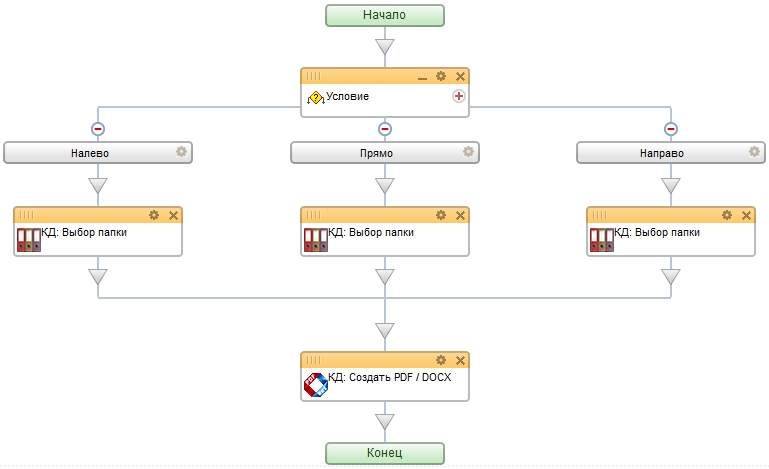Open settings gear of Условие block

pos(440,76)
